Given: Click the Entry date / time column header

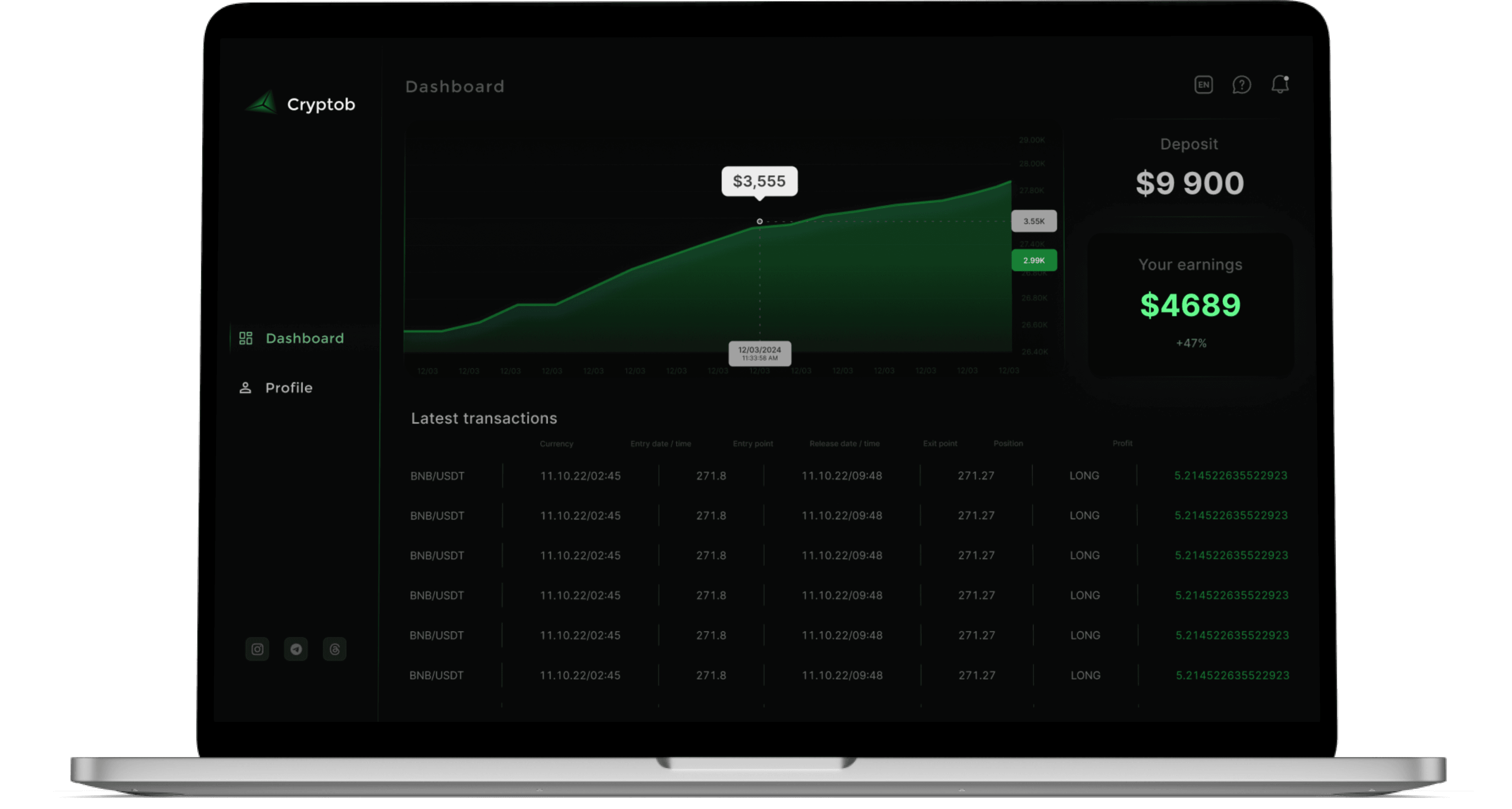Looking at the screenshot, I should (x=660, y=444).
